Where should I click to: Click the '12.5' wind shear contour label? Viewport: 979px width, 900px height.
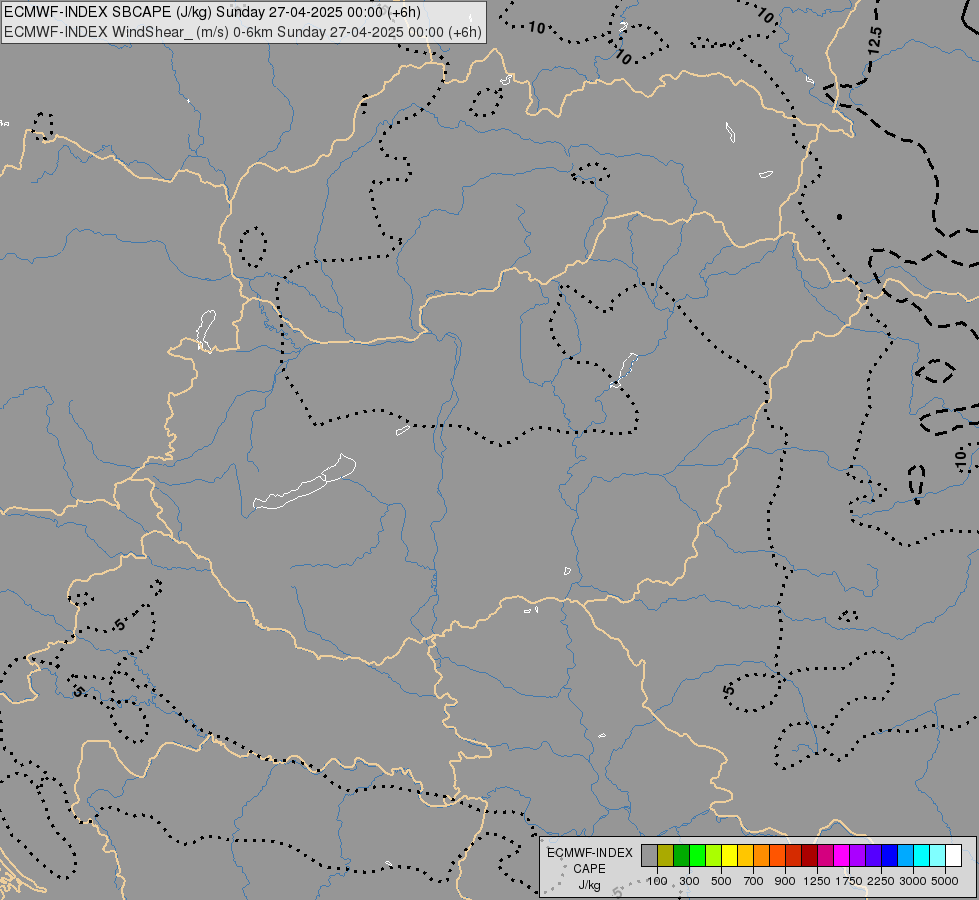click(x=875, y=41)
